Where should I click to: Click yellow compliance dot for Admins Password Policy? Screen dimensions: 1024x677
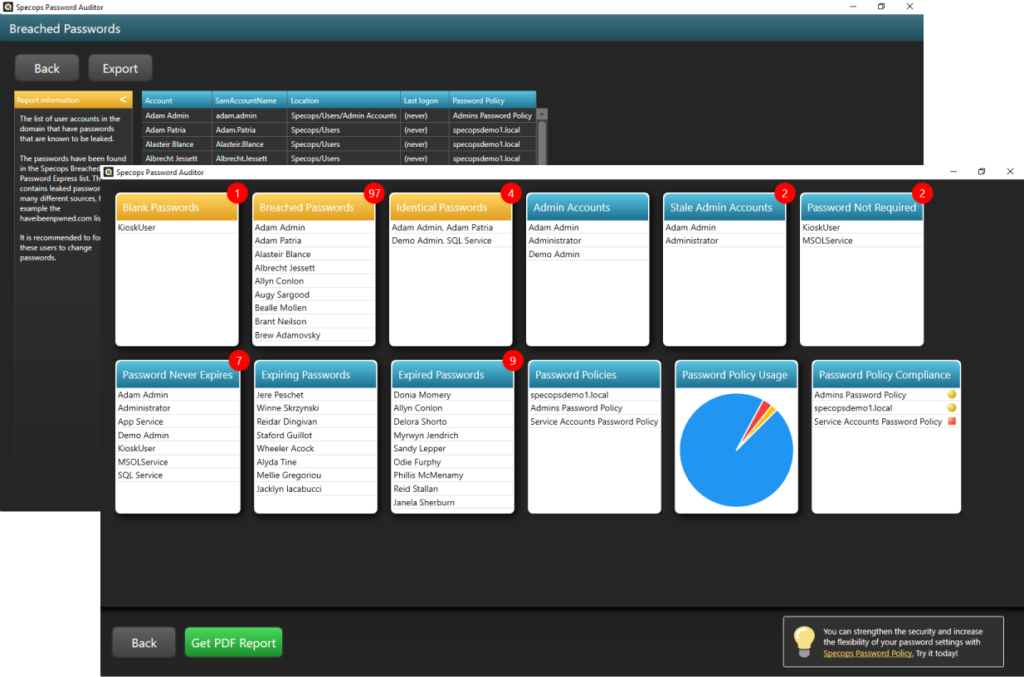tap(952, 394)
